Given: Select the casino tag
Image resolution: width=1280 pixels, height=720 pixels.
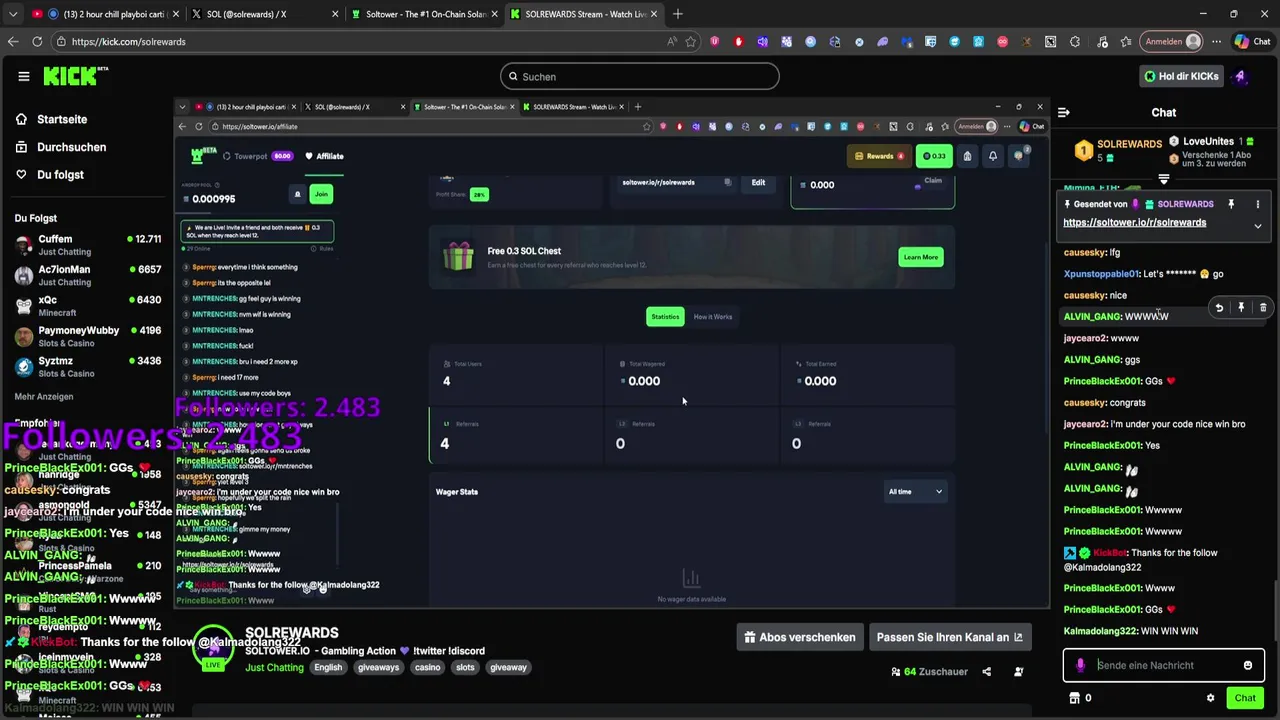Looking at the screenshot, I should [x=427, y=667].
